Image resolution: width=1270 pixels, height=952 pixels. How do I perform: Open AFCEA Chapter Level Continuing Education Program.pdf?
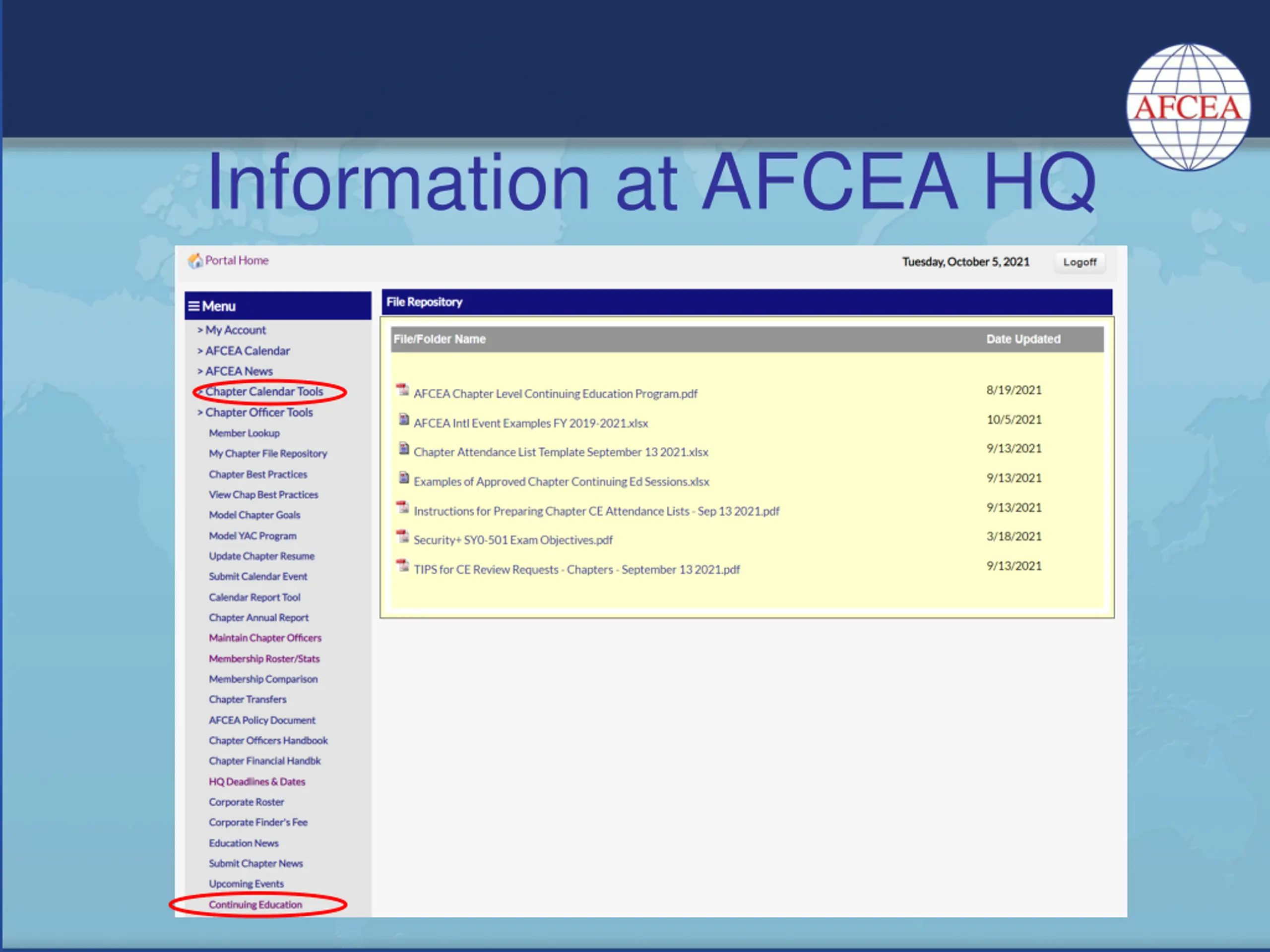[555, 394]
